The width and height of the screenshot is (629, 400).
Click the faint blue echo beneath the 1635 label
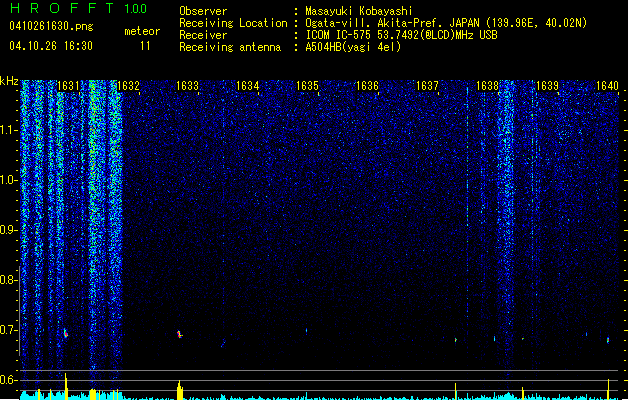coord(306,331)
